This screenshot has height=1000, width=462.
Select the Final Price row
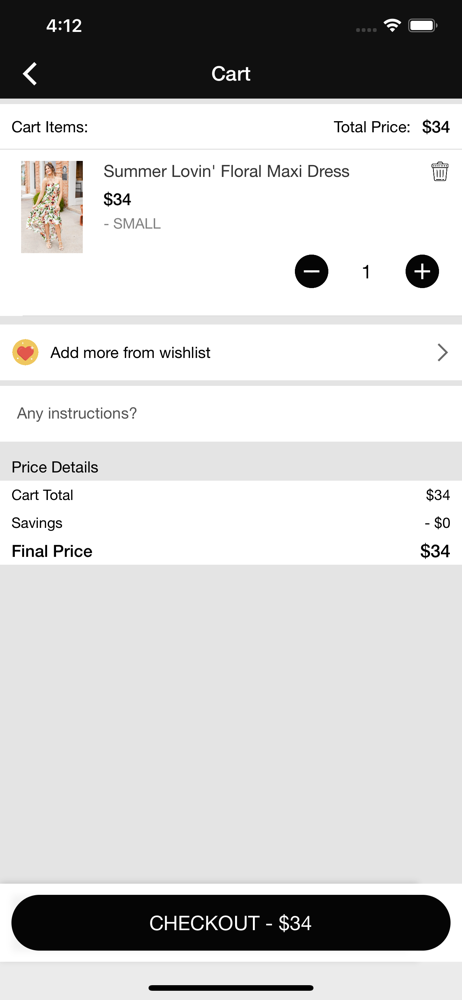231,551
